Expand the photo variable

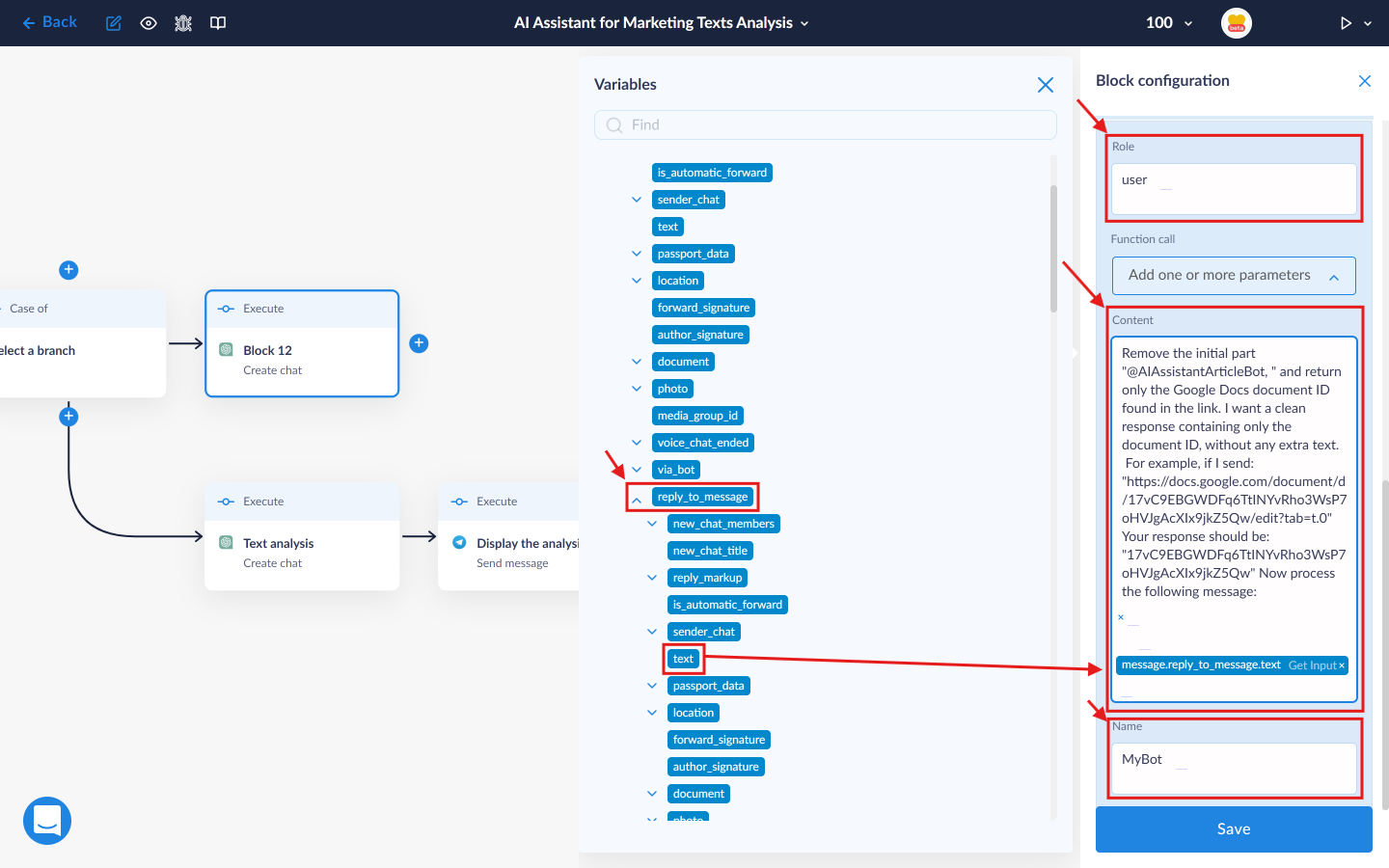[637, 389]
